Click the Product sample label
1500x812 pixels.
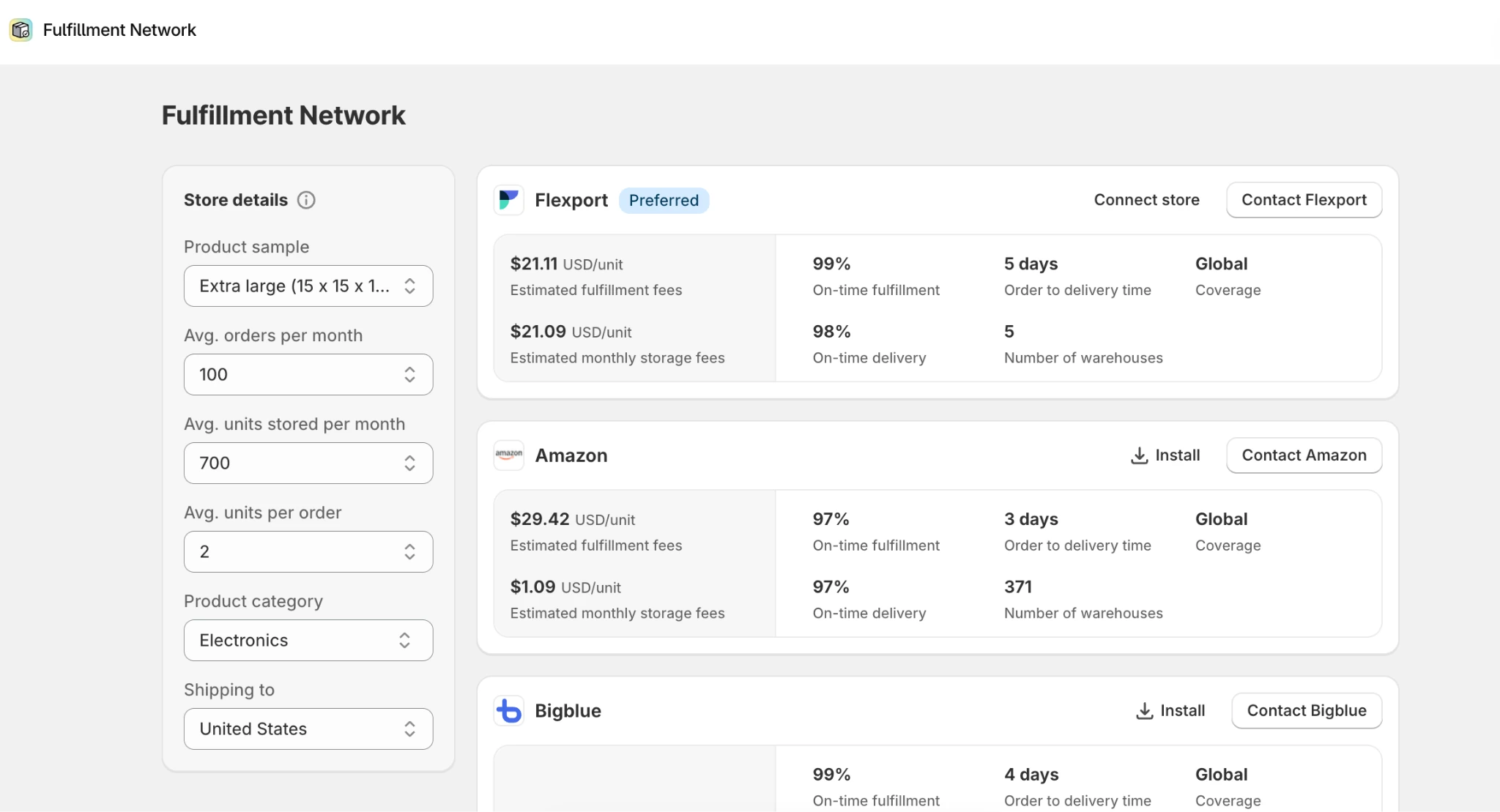(x=246, y=247)
